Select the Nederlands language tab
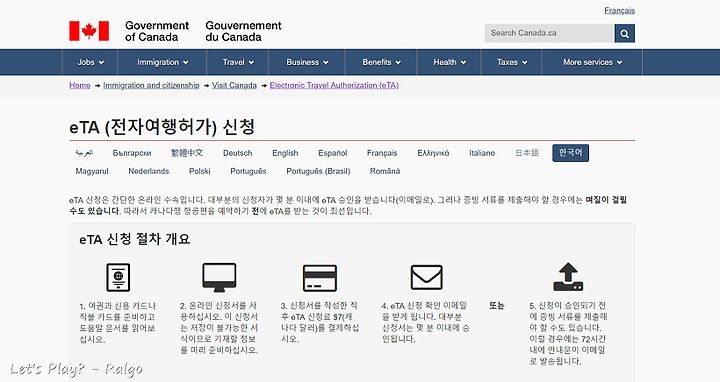Viewport: 720px width, 382px height. [148, 171]
